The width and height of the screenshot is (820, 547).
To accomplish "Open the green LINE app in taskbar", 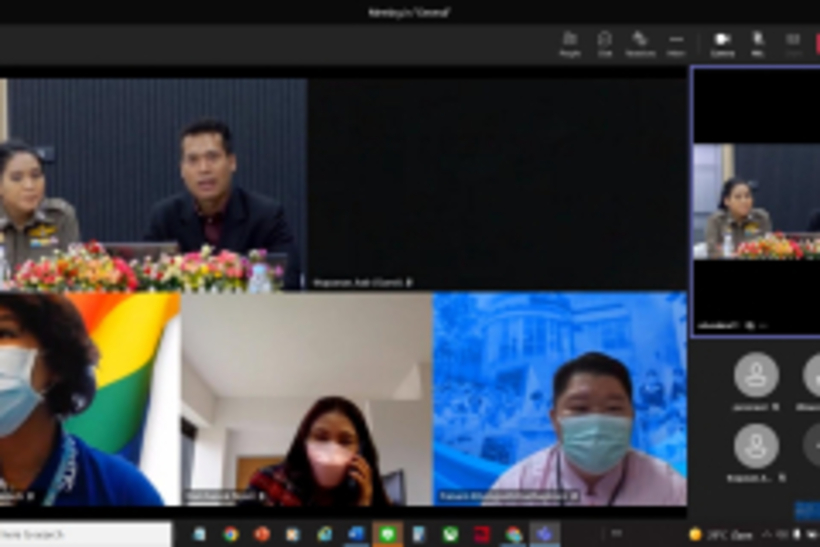I will tap(388, 534).
